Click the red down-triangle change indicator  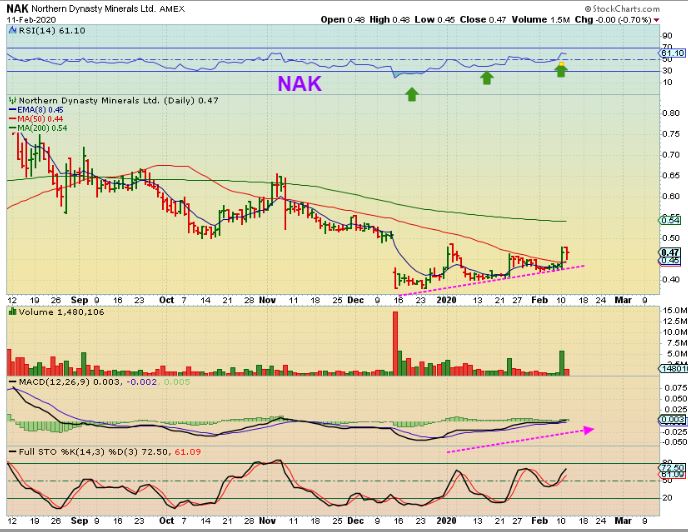click(656, 20)
